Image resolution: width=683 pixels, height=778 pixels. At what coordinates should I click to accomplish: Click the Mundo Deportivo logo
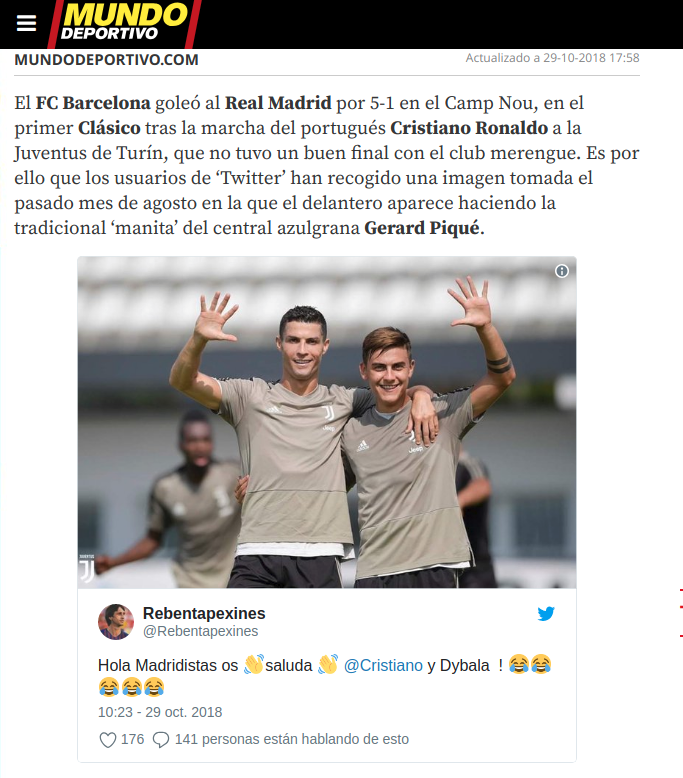pos(124,23)
